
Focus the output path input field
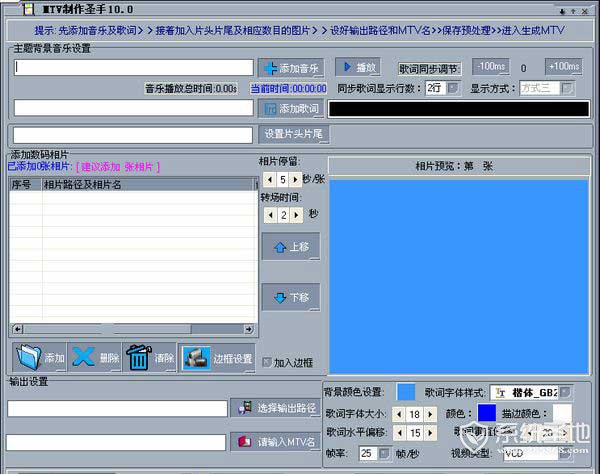point(117,409)
